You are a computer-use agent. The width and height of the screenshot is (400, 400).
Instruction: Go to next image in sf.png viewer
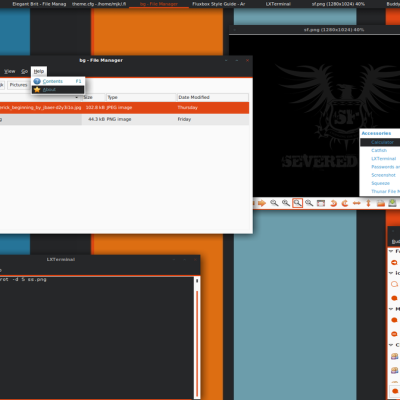[x=262, y=203]
